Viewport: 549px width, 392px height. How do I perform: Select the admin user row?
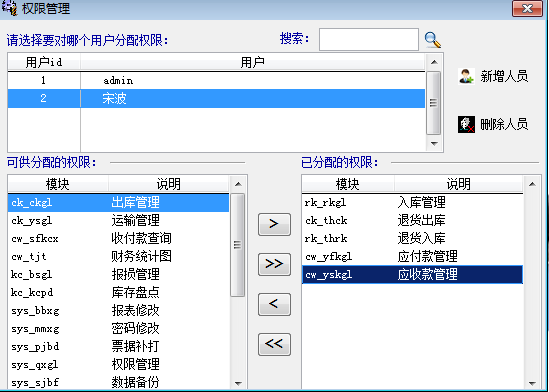(x=216, y=80)
